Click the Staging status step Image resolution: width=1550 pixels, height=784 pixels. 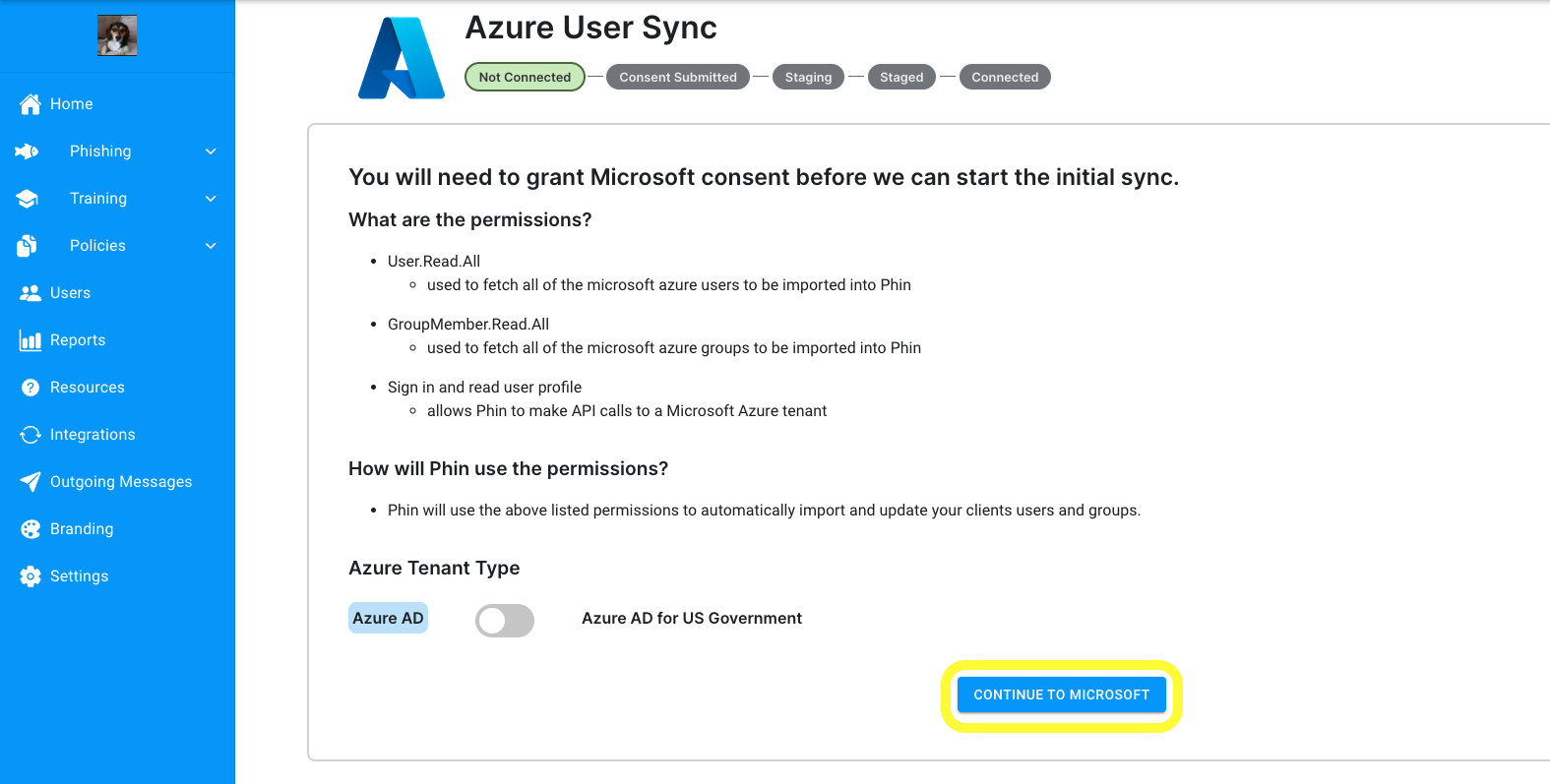click(808, 77)
